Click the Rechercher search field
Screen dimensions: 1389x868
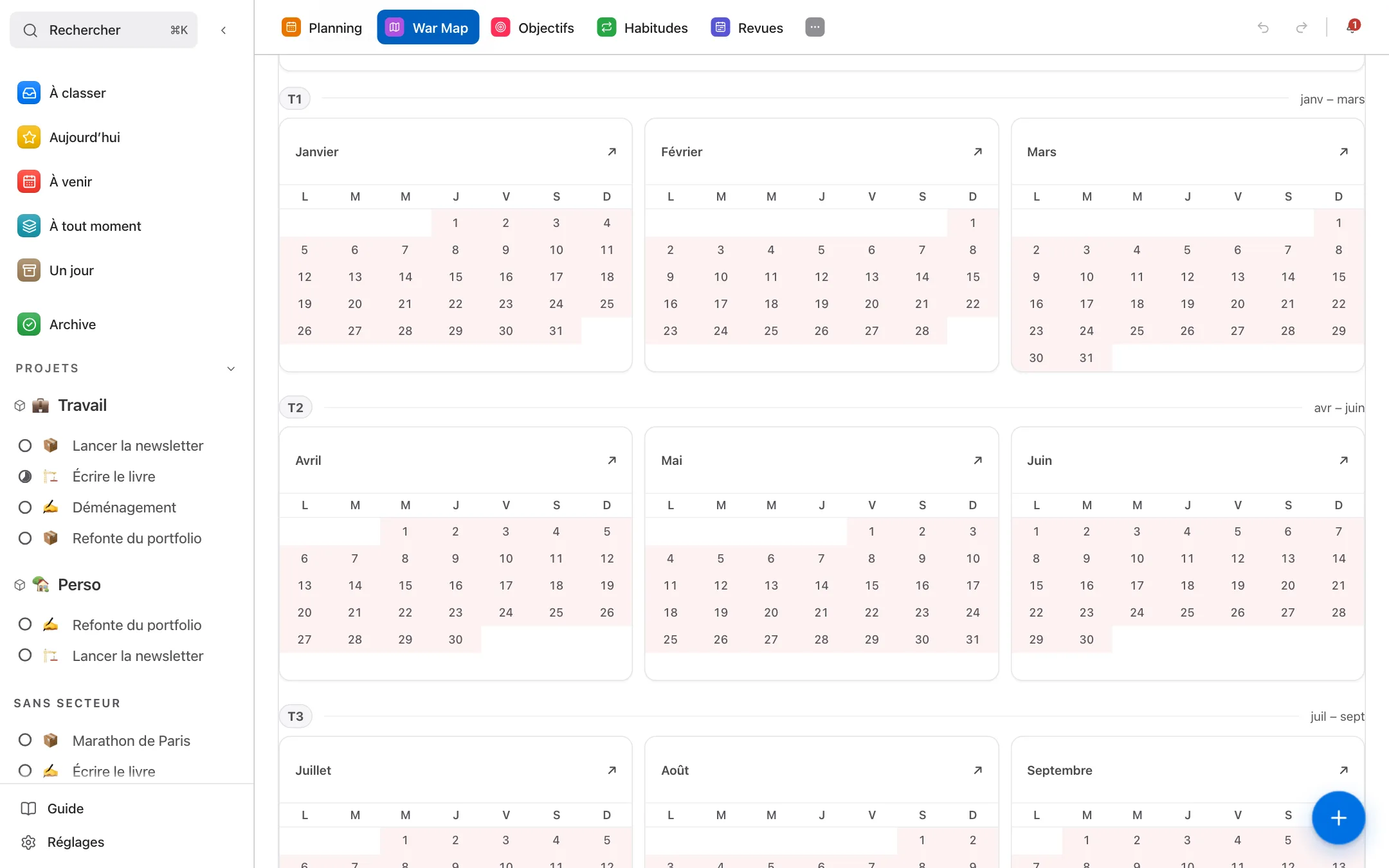104,30
